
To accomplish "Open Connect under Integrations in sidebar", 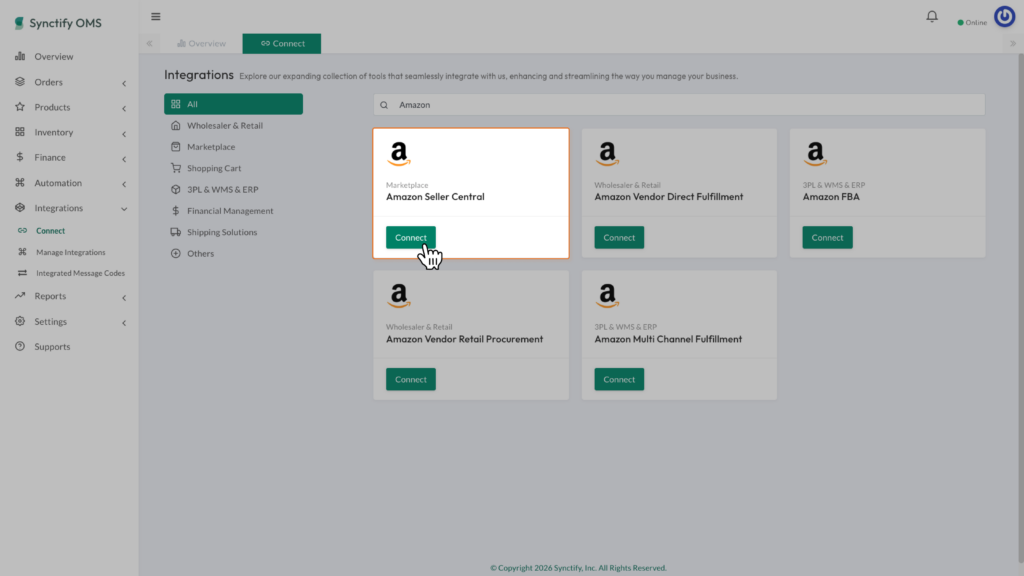I will tap(50, 231).
